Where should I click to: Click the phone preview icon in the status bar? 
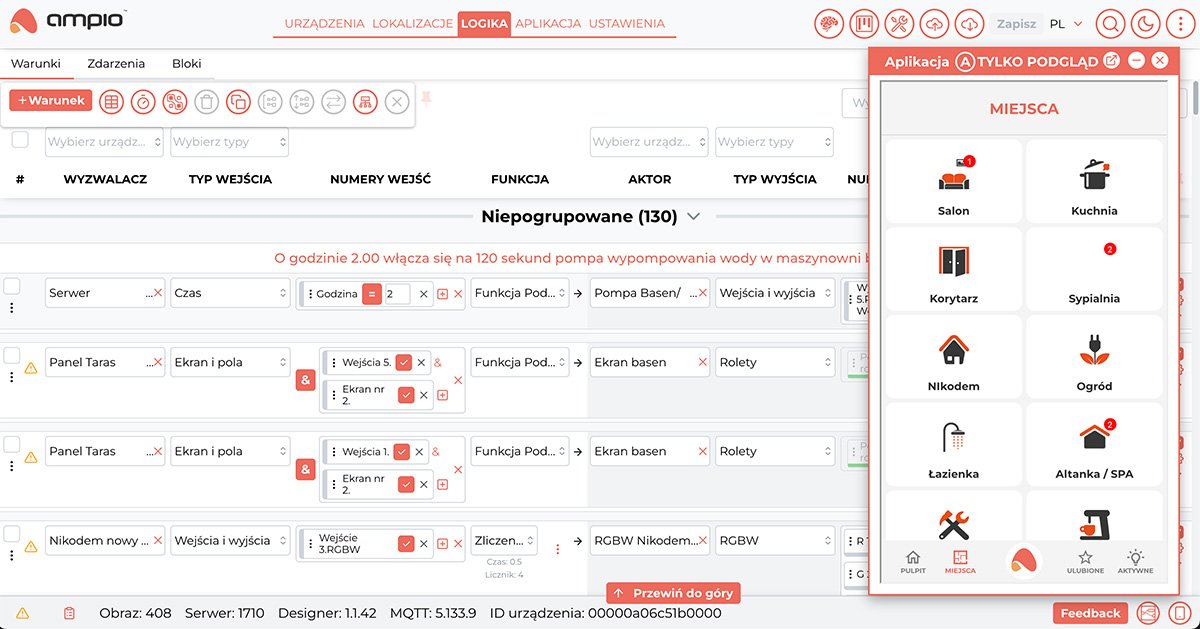[1181, 612]
